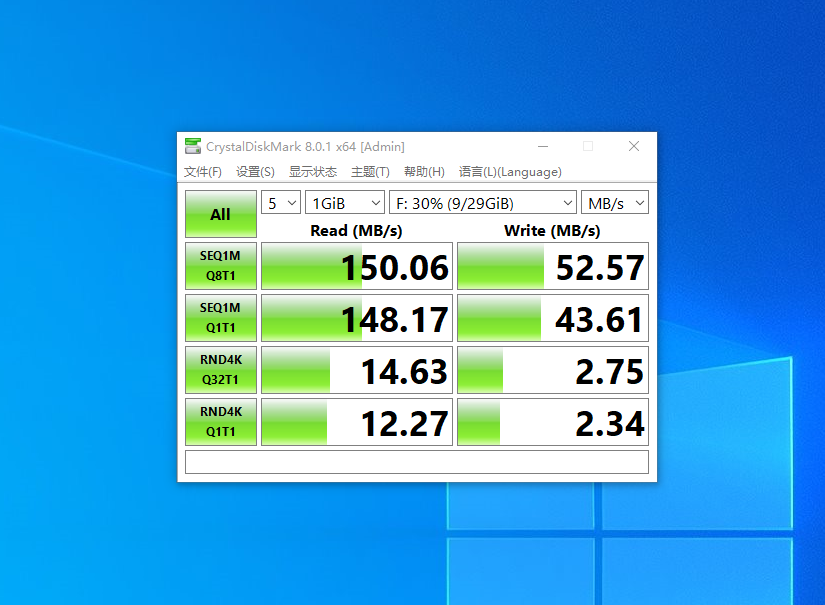825x605 pixels.
Task: Click the empty comment field at bottom
Action: coord(417,462)
